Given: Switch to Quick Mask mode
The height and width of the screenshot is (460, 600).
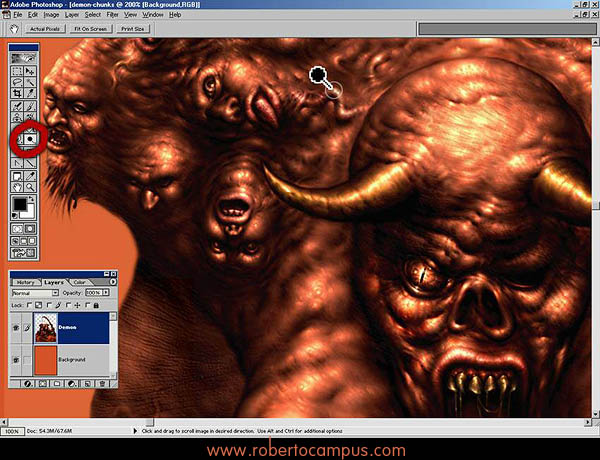Looking at the screenshot, I should pyautogui.click(x=30, y=229).
